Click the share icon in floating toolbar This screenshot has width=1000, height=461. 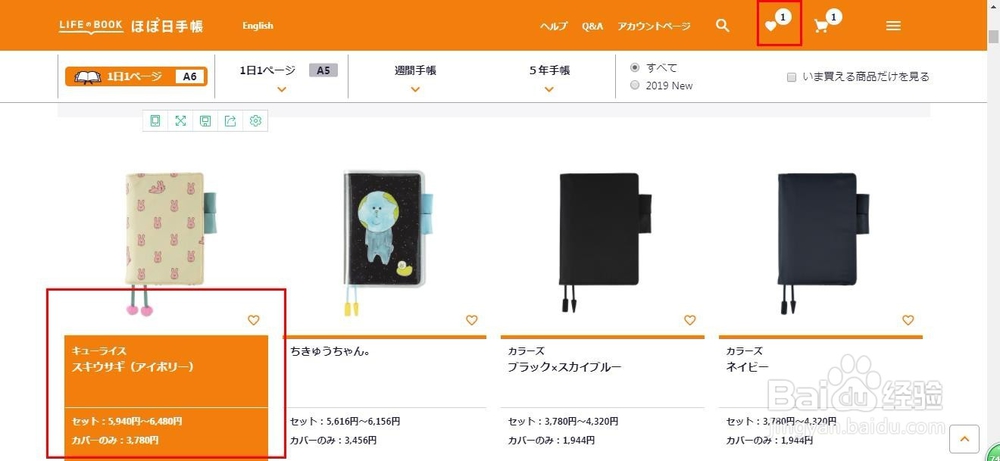[231, 121]
